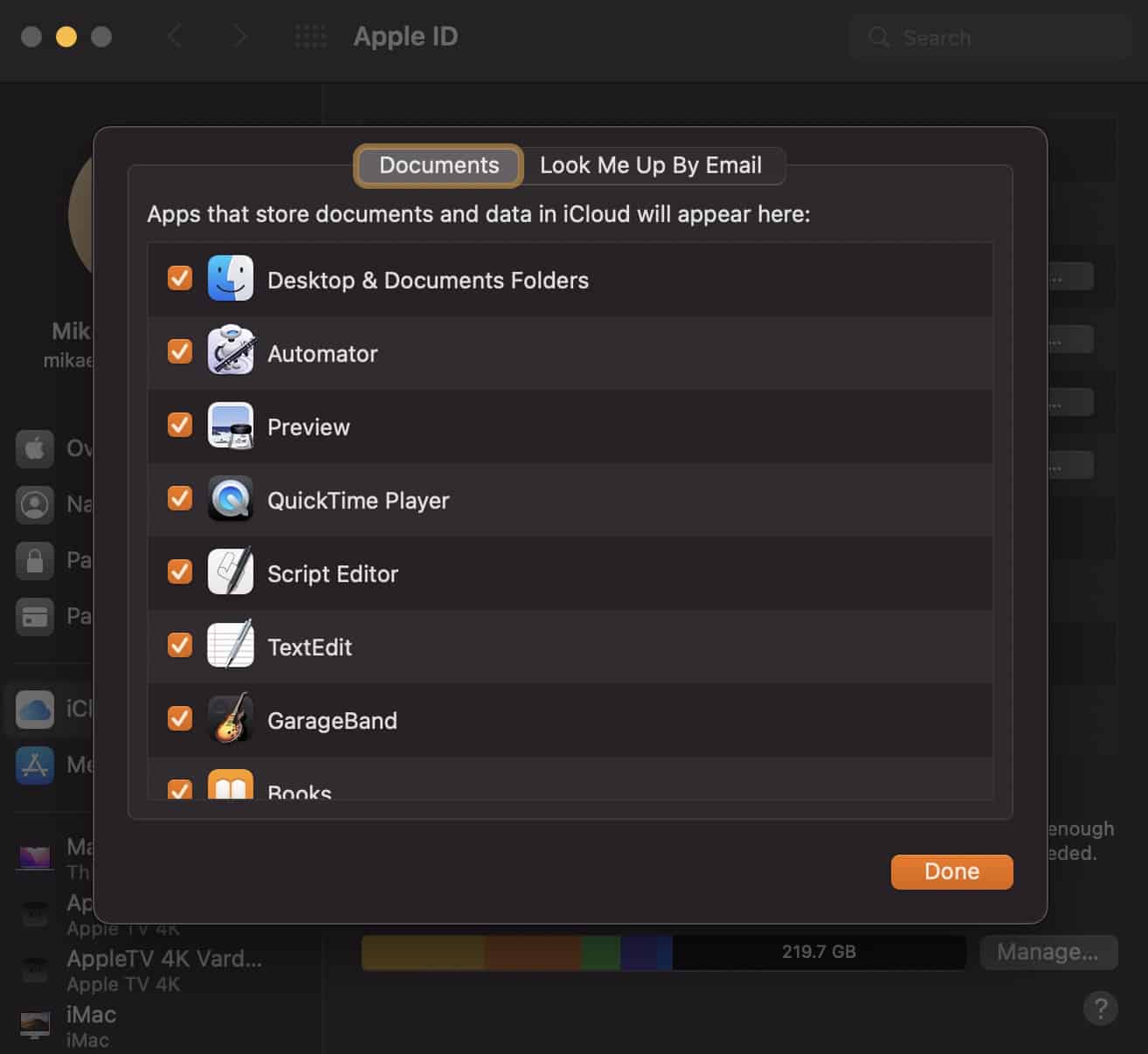The height and width of the screenshot is (1054, 1148).
Task: Click the TextEdit app icon
Action: click(x=231, y=645)
